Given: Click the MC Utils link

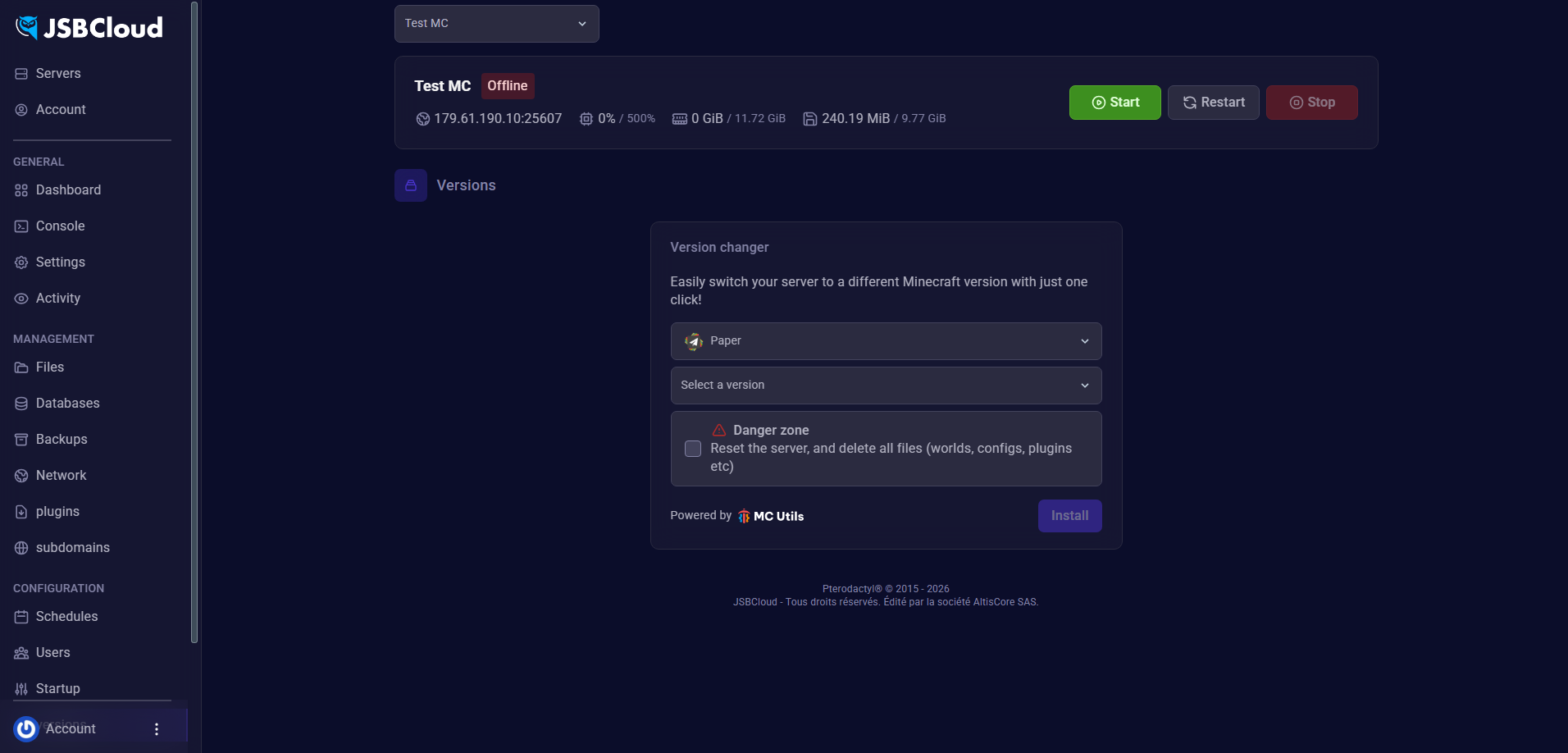Looking at the screenshot, I should (771, 516).
